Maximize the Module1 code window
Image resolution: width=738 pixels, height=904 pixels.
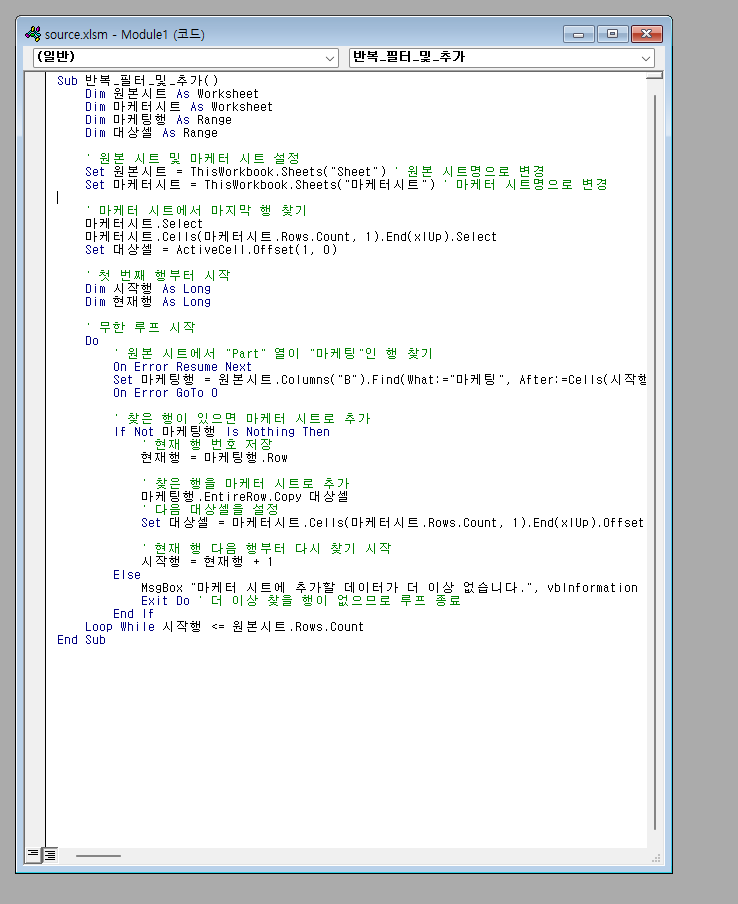pyautogui.click(x=613, y=34)
